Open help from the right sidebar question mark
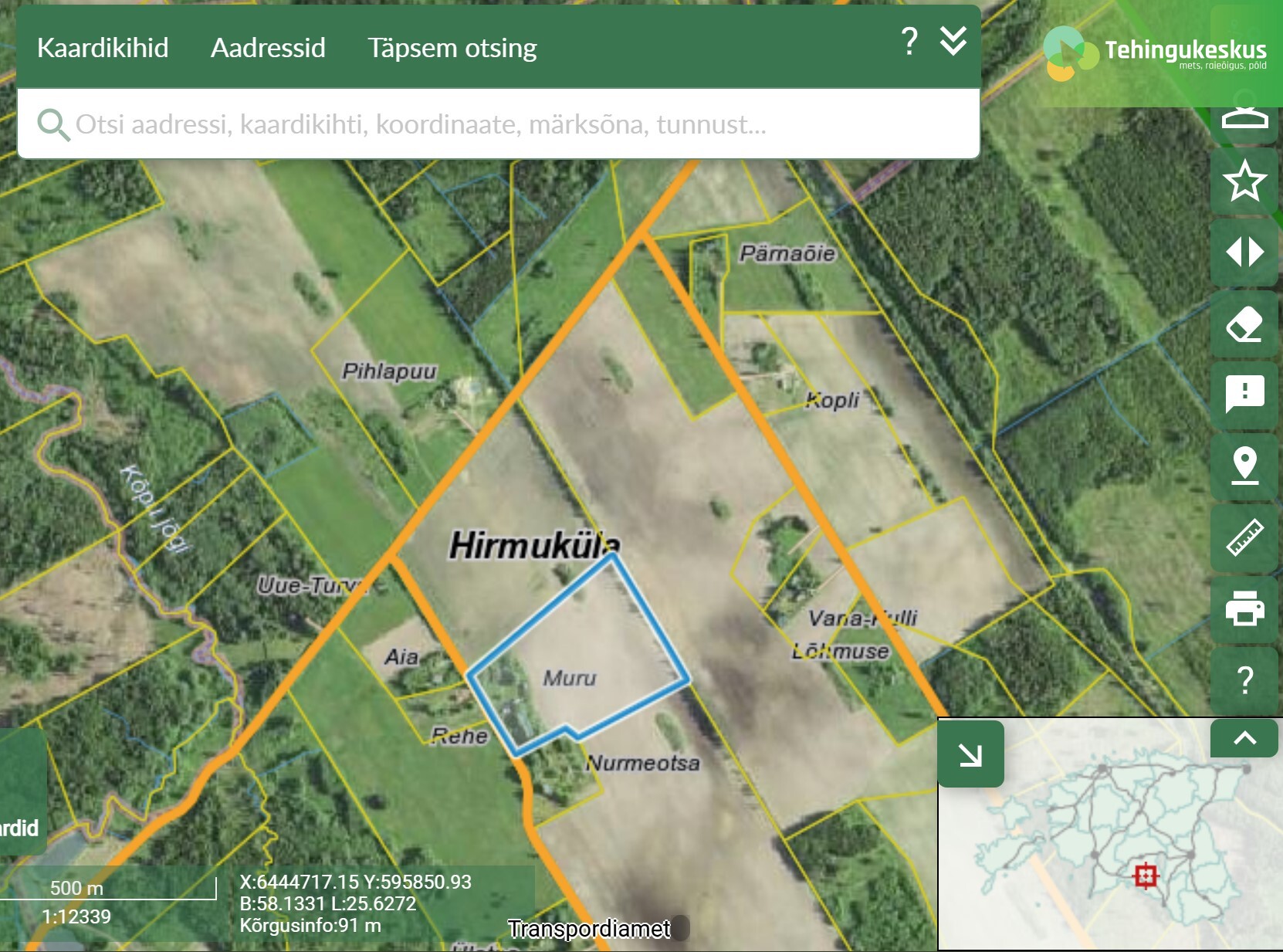This screenshot has height=952, width=1283. [x=1244, y=680]
